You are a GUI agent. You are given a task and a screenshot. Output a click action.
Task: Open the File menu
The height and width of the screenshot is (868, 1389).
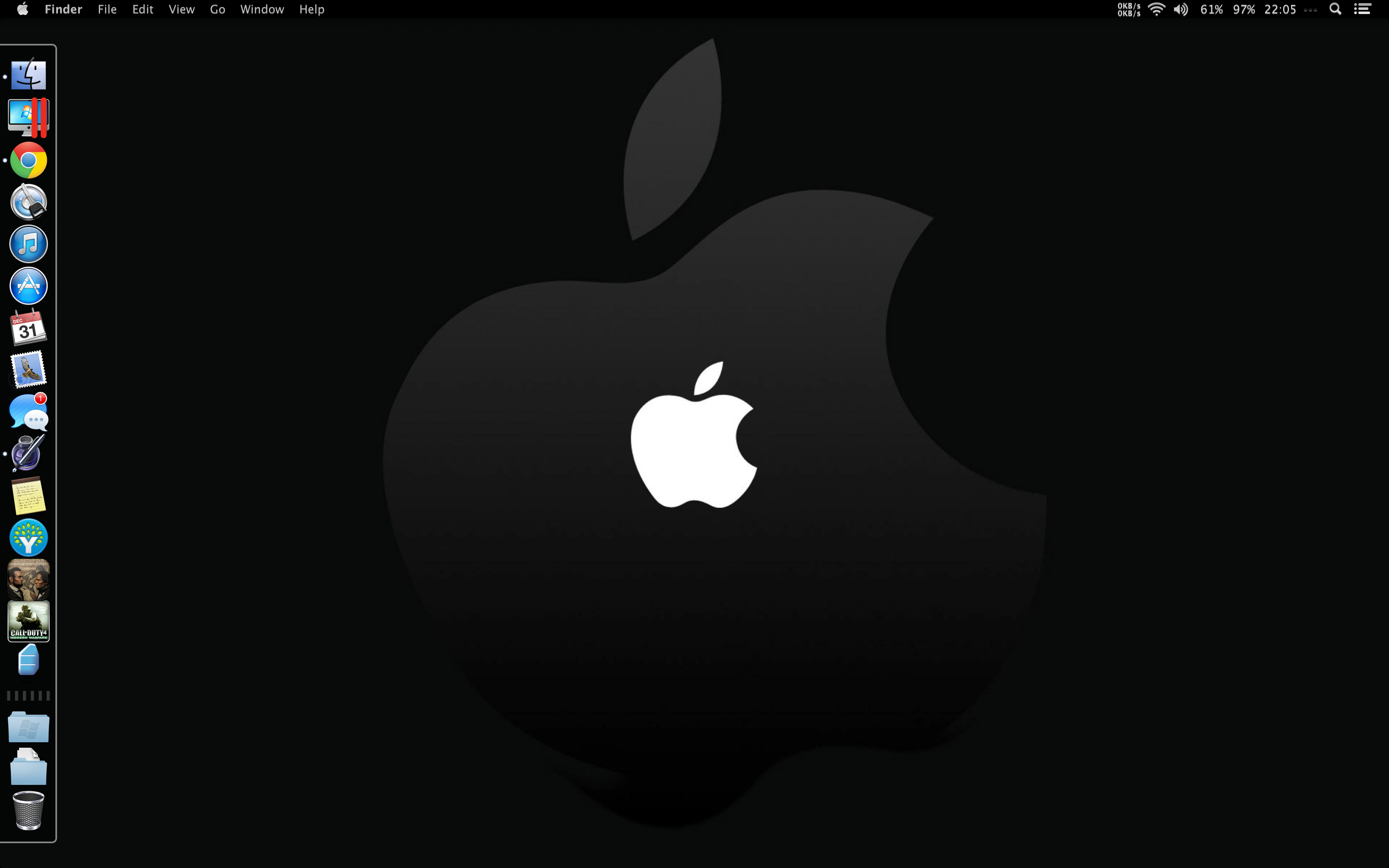107,9
